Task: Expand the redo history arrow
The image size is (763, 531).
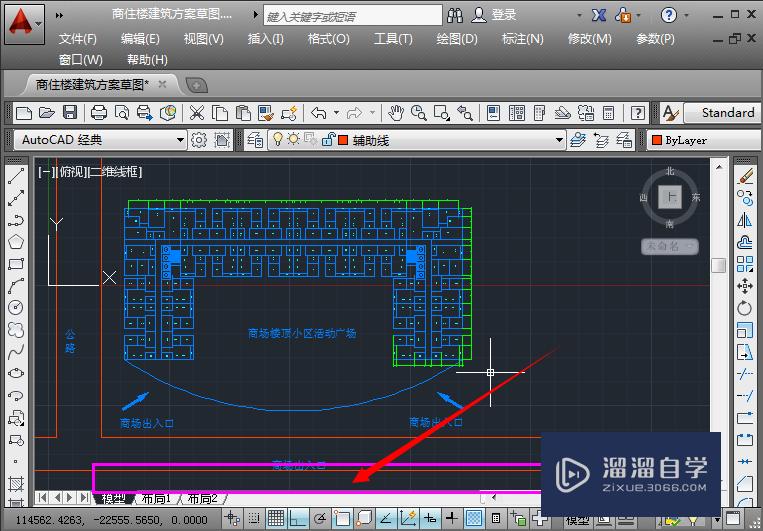Action: coord(372,113)
